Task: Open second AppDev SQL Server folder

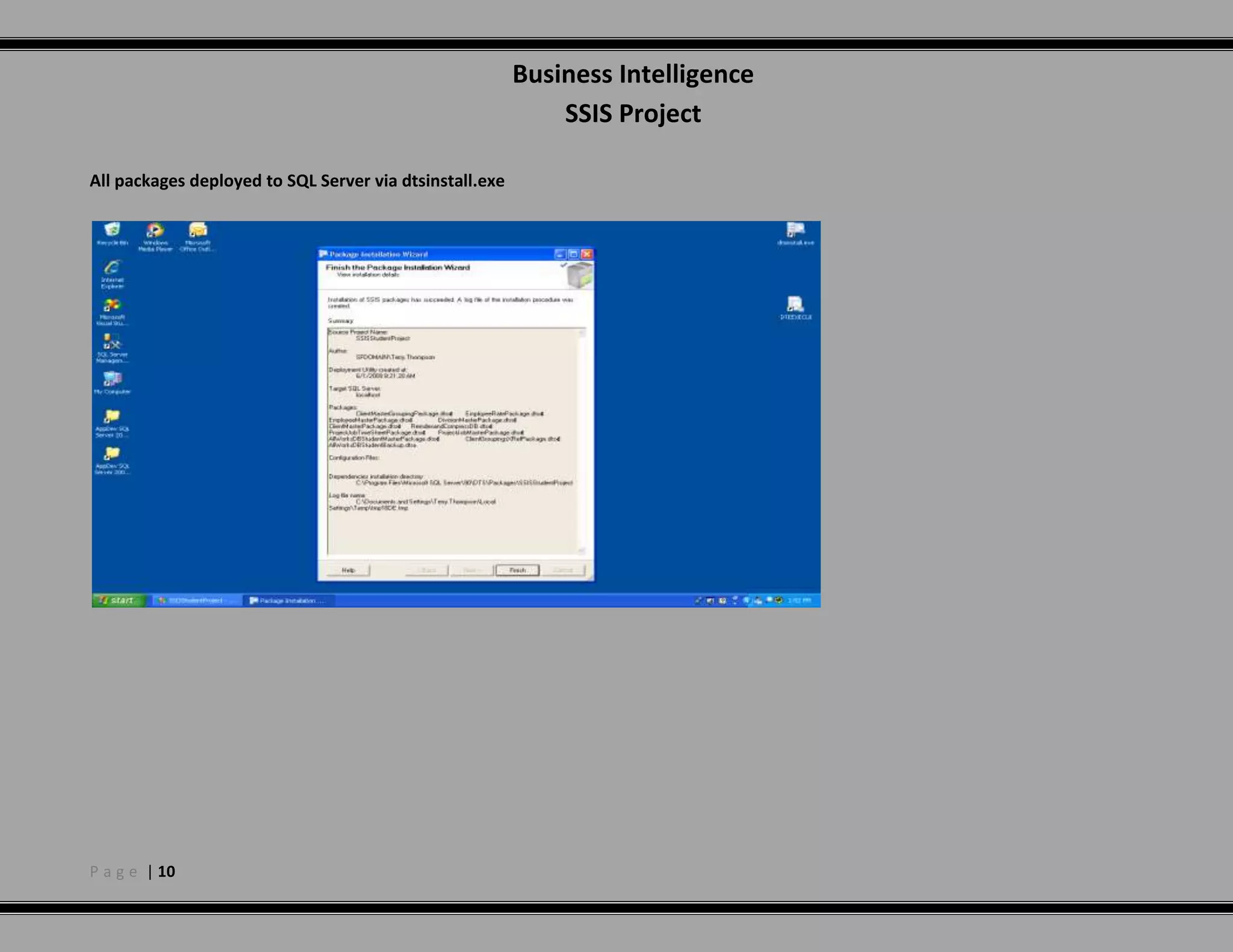Action: [x=113, y=455]
